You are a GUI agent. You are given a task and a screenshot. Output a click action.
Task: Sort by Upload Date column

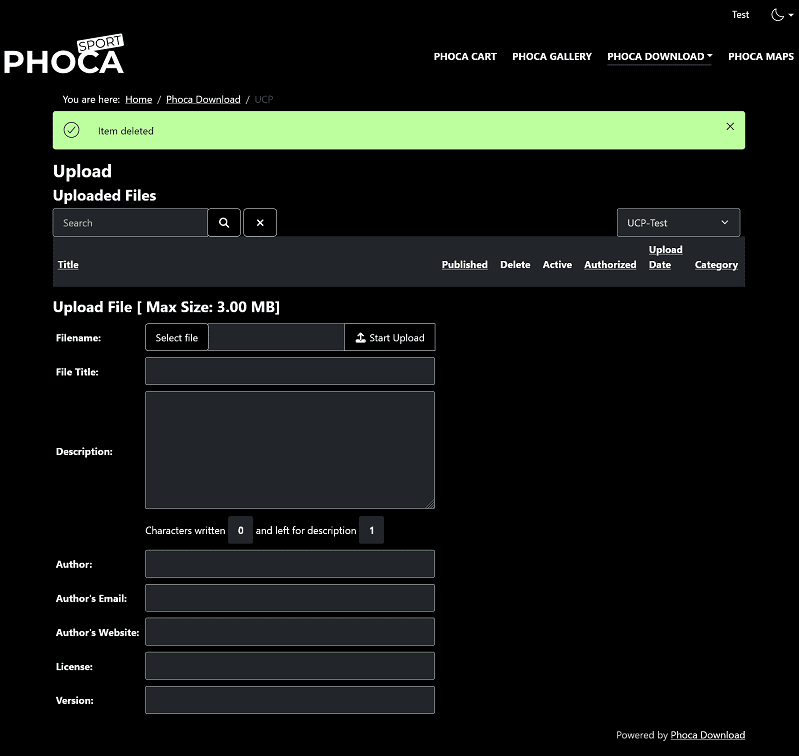pyautogui.click(x=665, y=257)
